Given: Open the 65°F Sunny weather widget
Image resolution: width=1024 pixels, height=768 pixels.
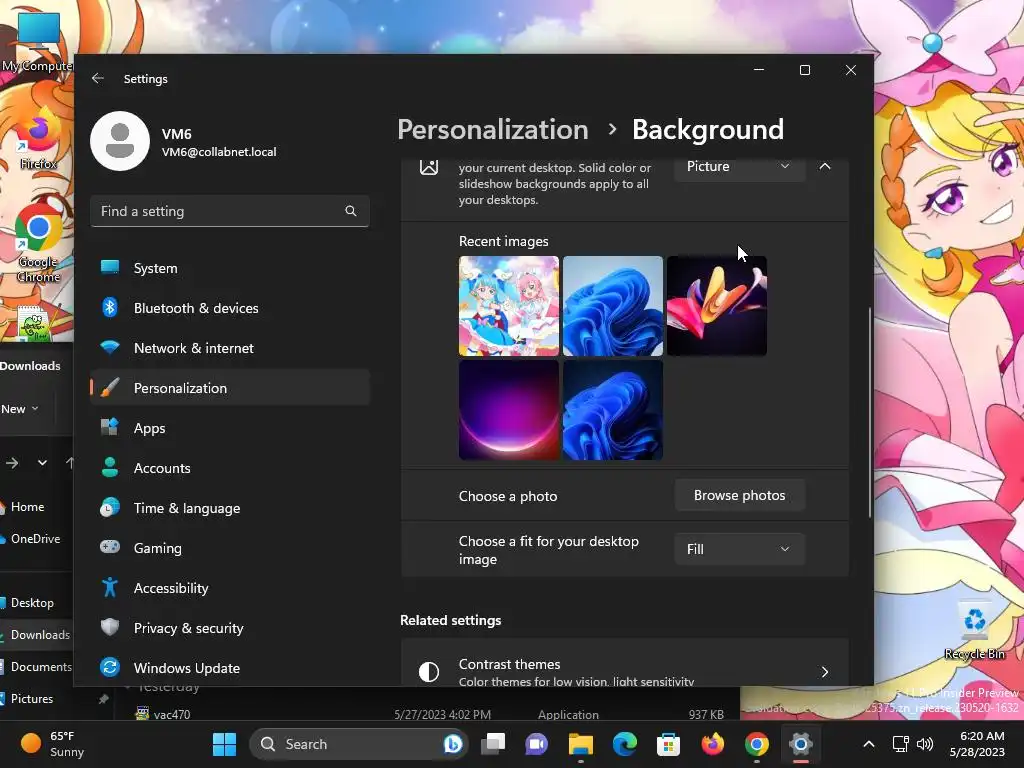Looking at the screenshot, I should click(x=52, y=744).
